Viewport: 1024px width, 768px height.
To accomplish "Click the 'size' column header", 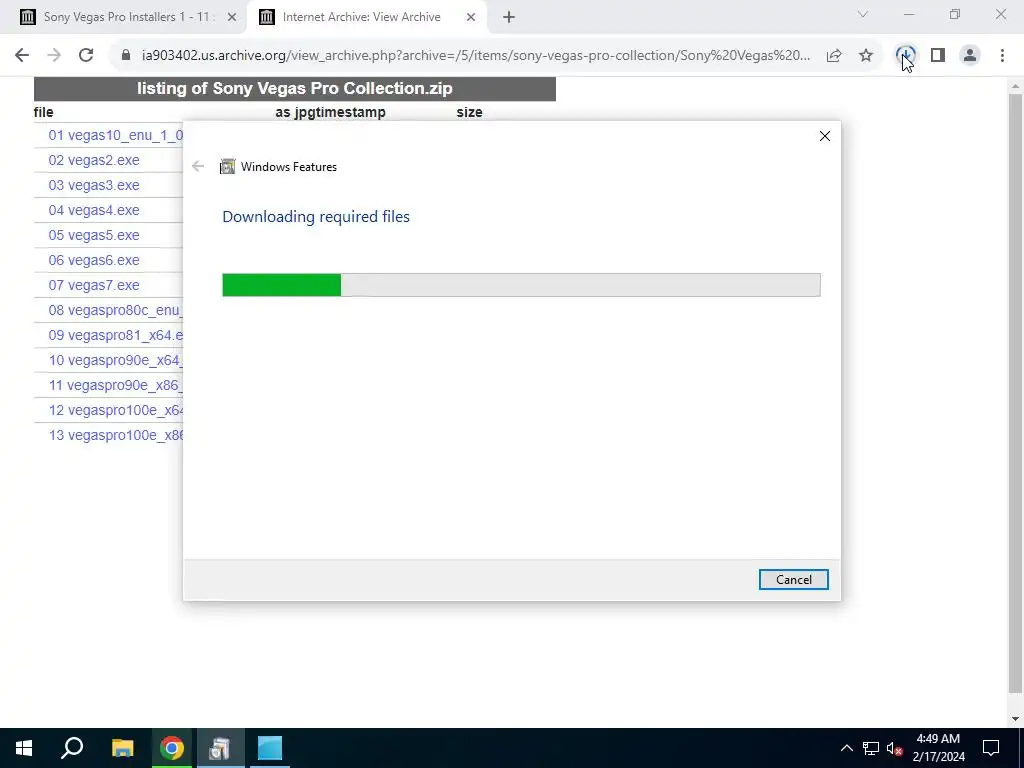I will (470, 112).
